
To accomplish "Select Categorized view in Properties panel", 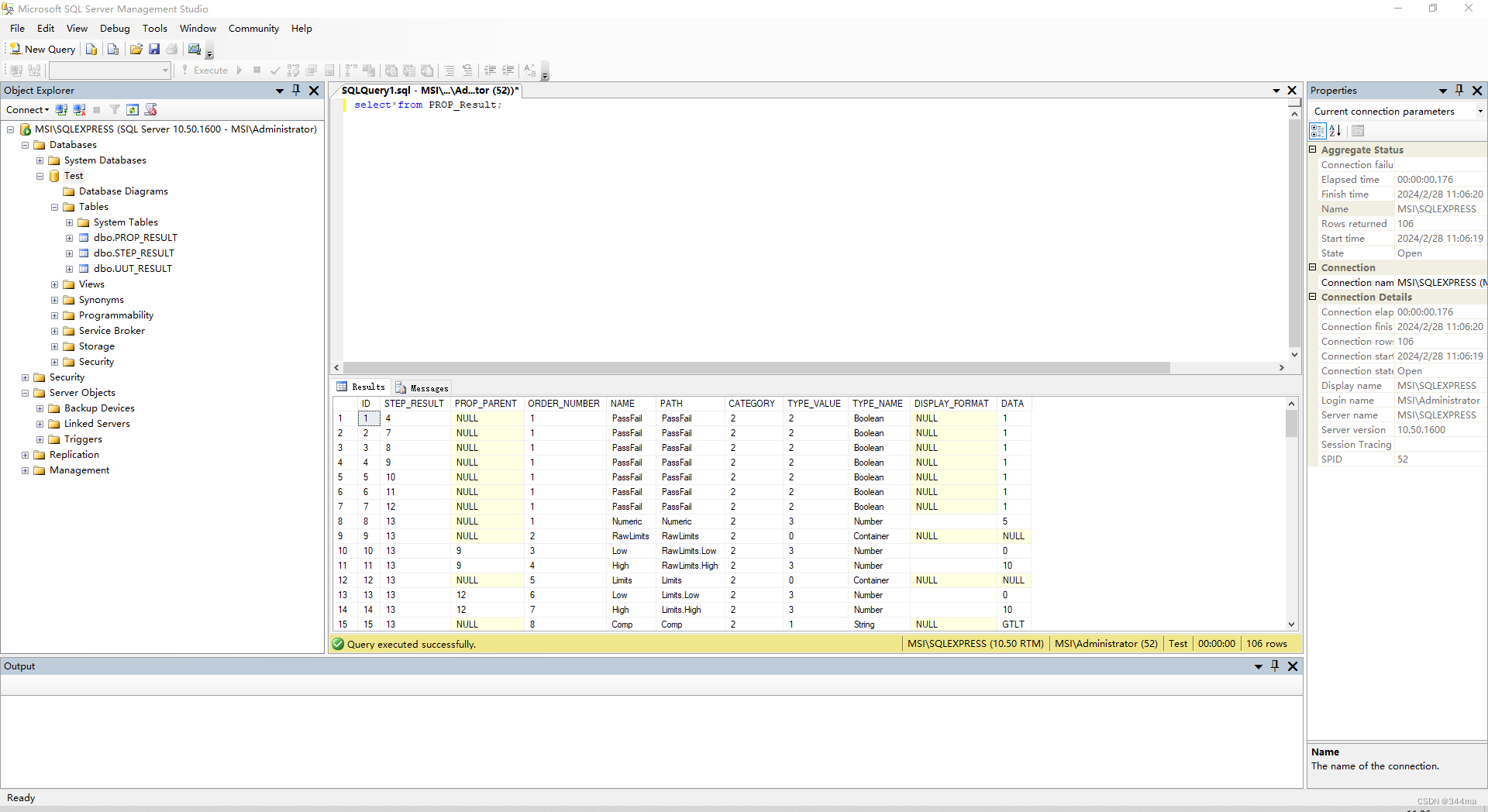I will click(1317, 130).
